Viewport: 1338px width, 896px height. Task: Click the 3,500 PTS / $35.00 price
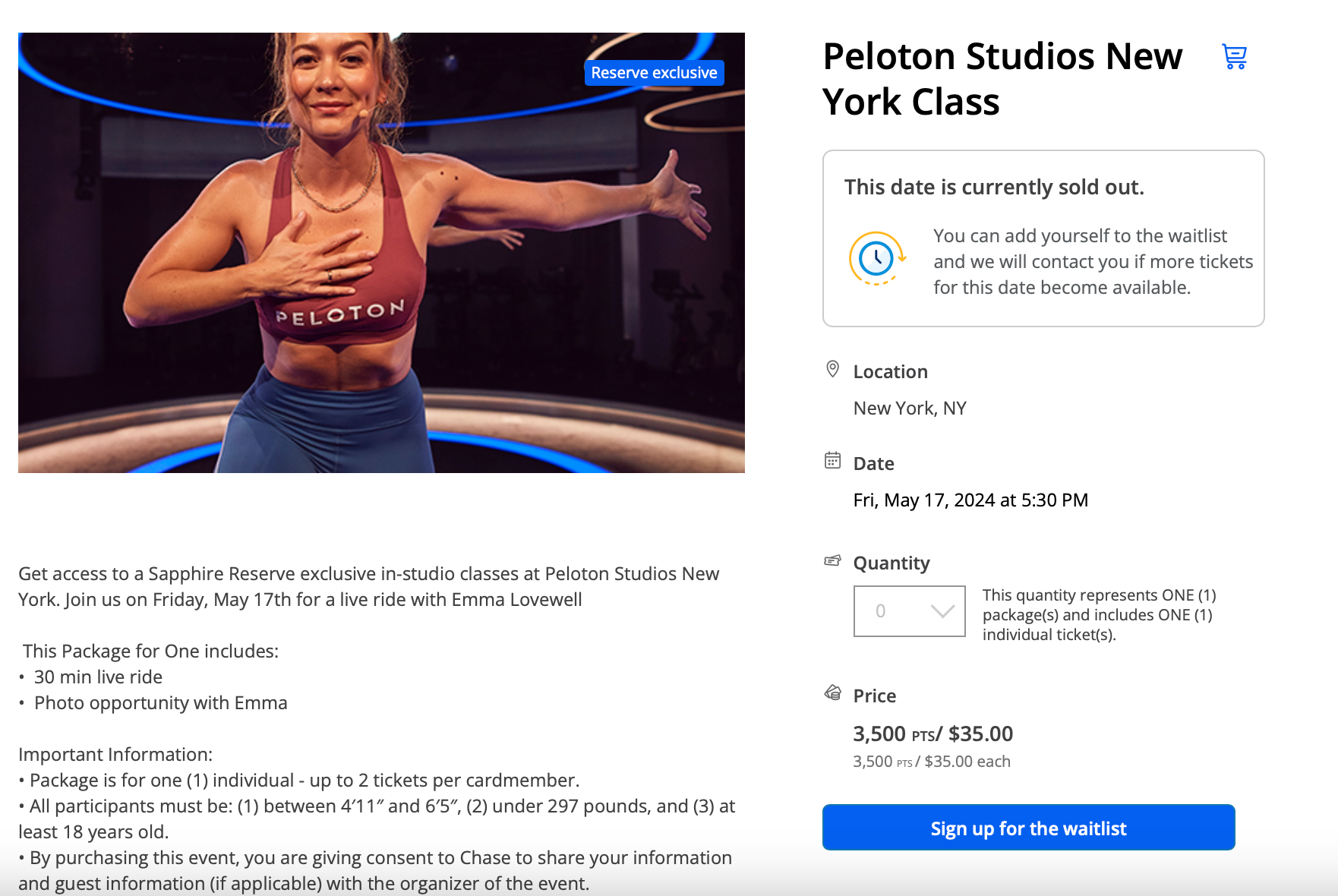click(x=932, y=734)
